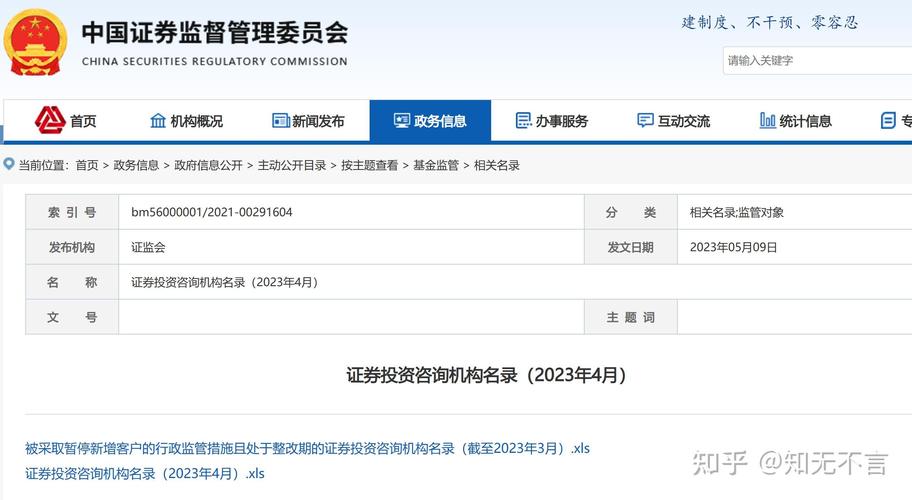The height and width of the screenshot is (500, 912).
Task: Click the table name value 证券投资咨询机构名录（2023年4月）
Action: point(225,282)
